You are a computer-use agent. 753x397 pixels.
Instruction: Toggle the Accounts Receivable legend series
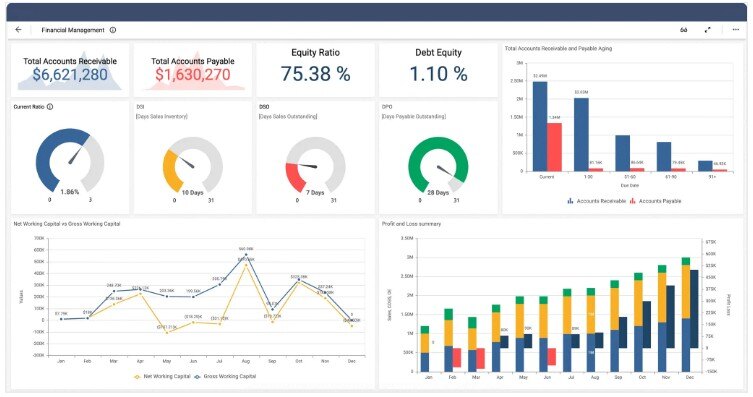[x=596, y=201]
